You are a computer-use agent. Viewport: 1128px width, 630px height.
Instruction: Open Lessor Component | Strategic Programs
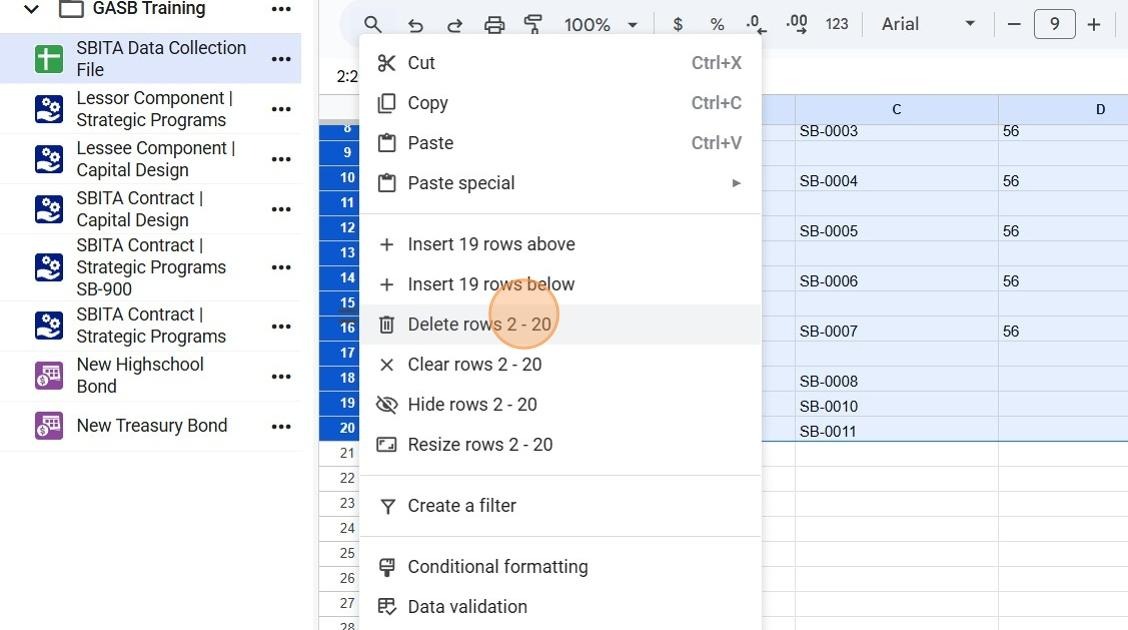coord(150,109)
